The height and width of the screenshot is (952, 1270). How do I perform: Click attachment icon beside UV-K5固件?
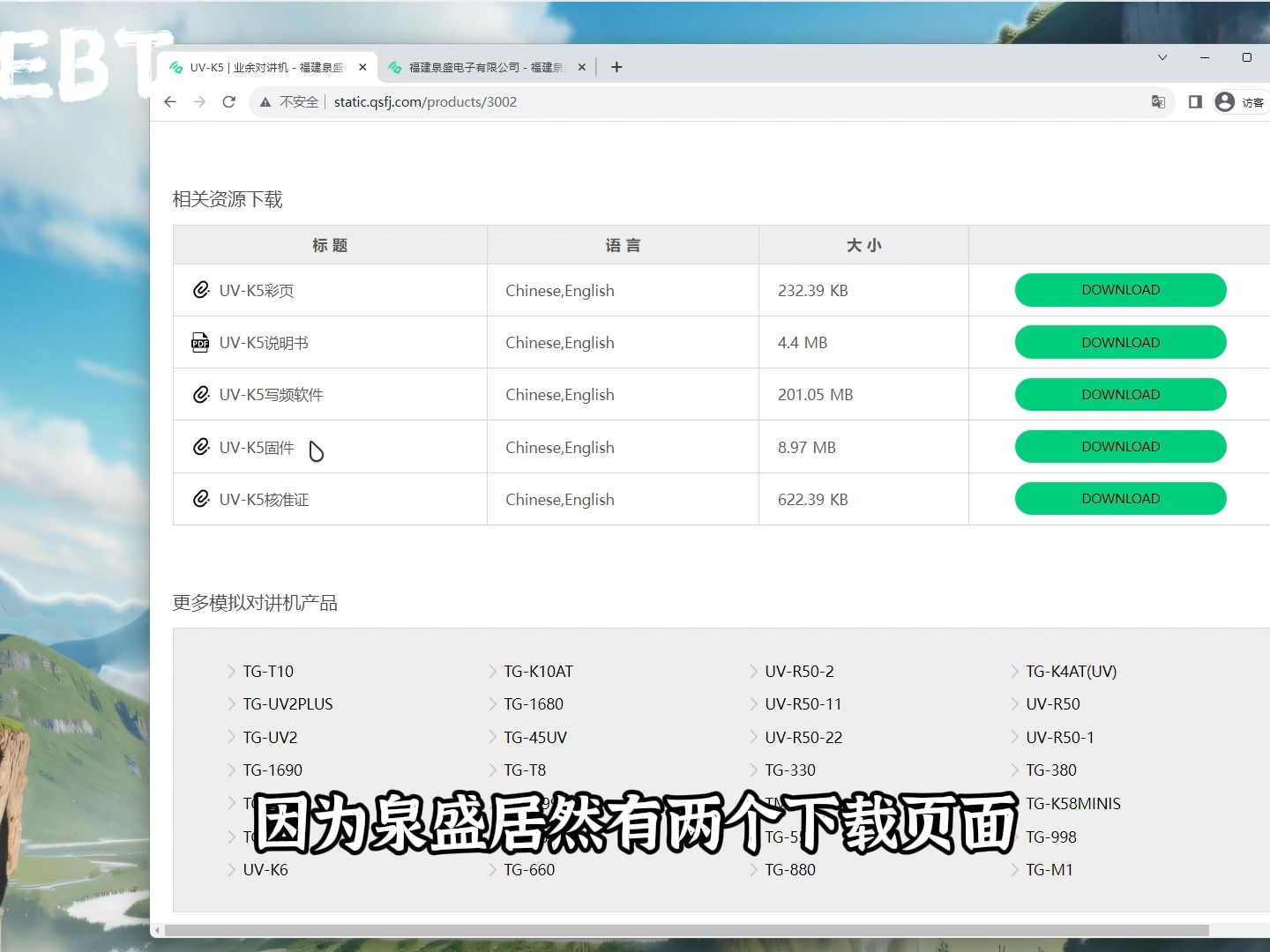pyautogui.click(x=201, y=447)
